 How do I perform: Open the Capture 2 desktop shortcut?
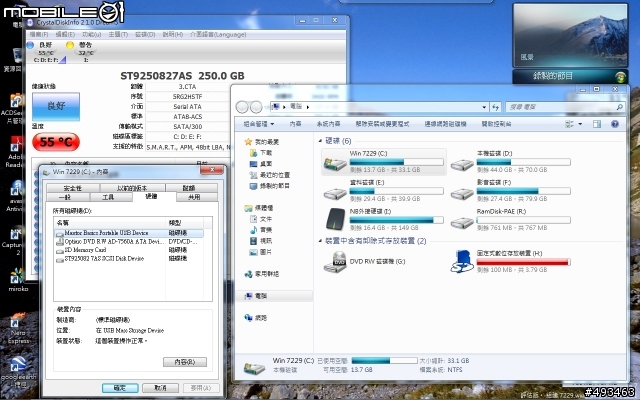click(15, 242)
